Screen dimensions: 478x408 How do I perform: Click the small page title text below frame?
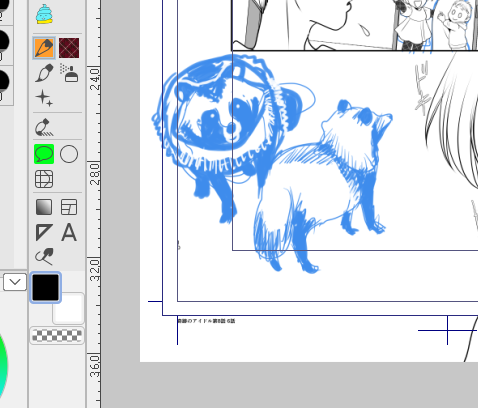click(x=206, y=321)
